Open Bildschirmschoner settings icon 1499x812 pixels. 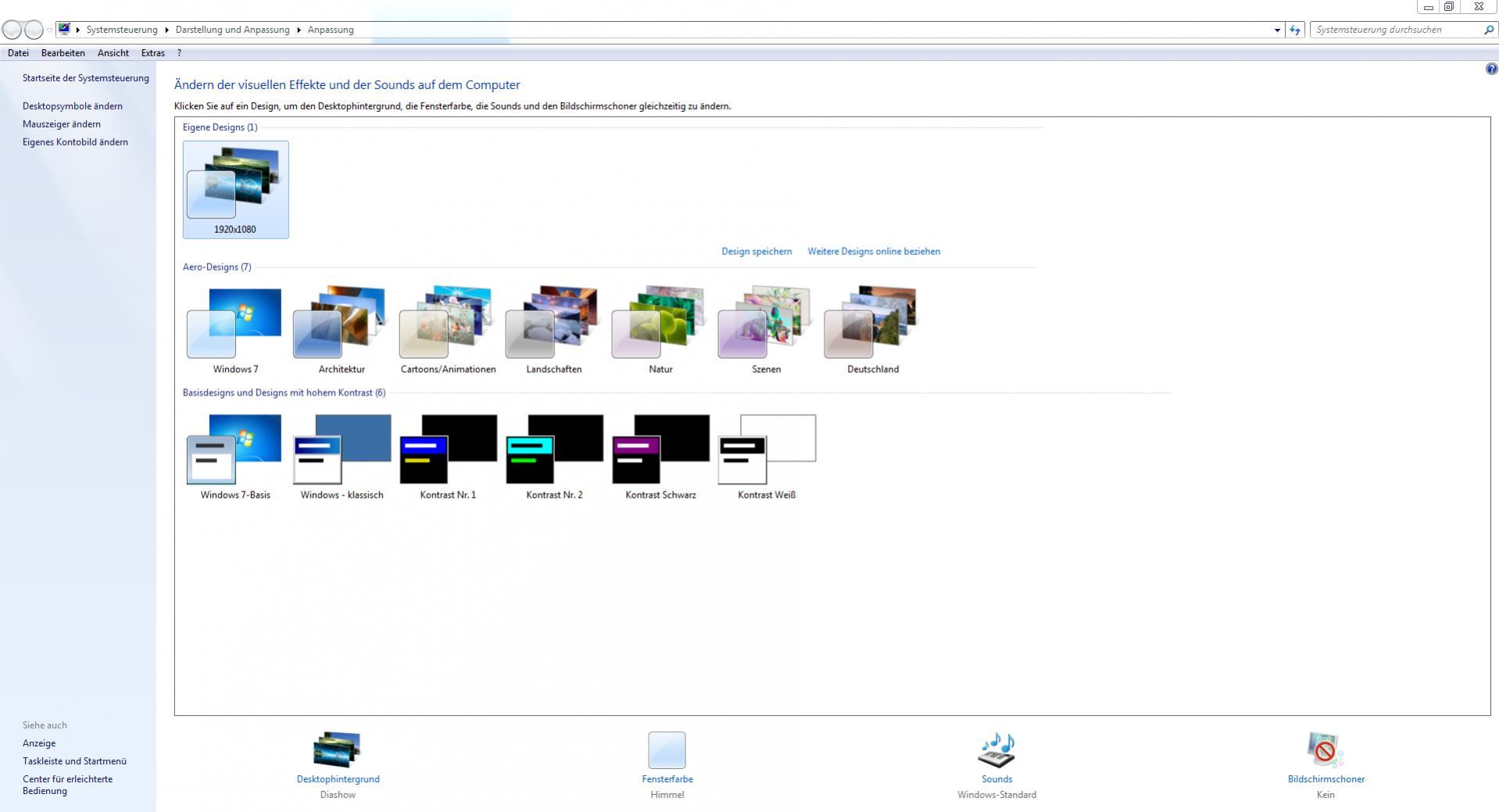[x=1325, y=750]
